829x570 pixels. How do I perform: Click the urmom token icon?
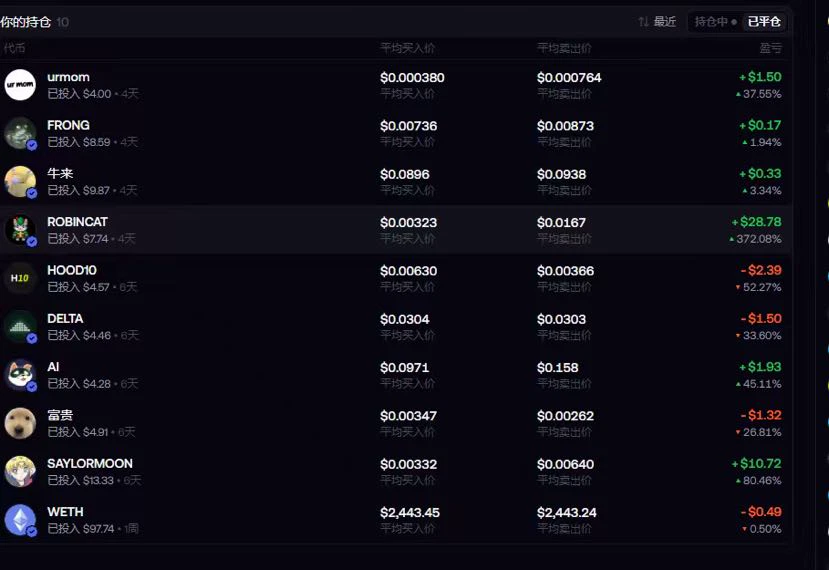tap(20, 85)
